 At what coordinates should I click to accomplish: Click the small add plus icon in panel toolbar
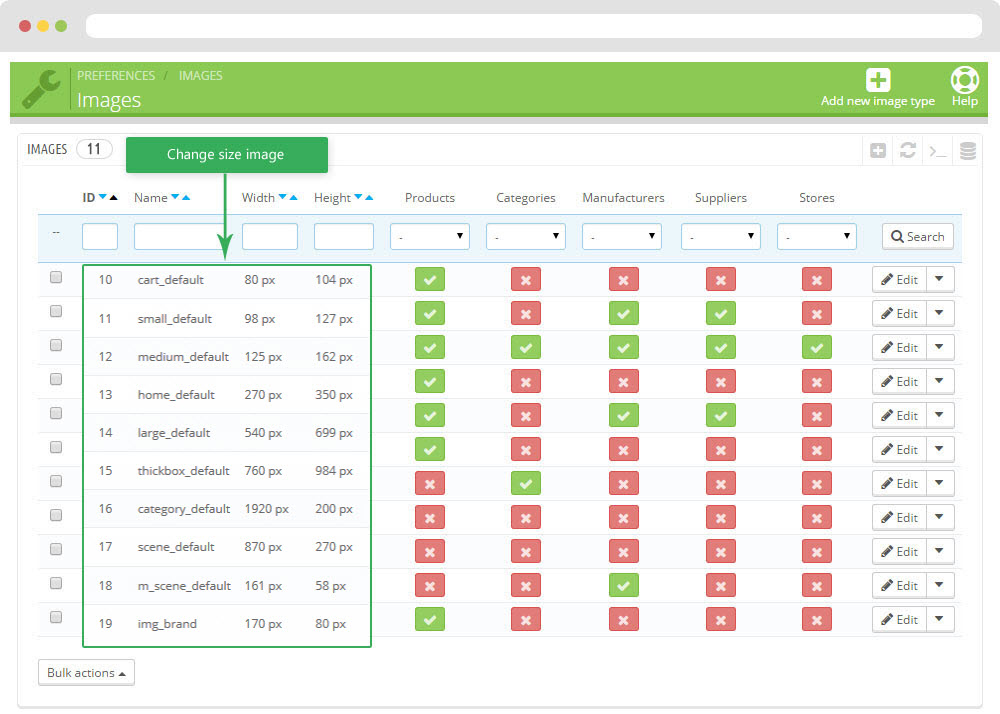point(878,151)
